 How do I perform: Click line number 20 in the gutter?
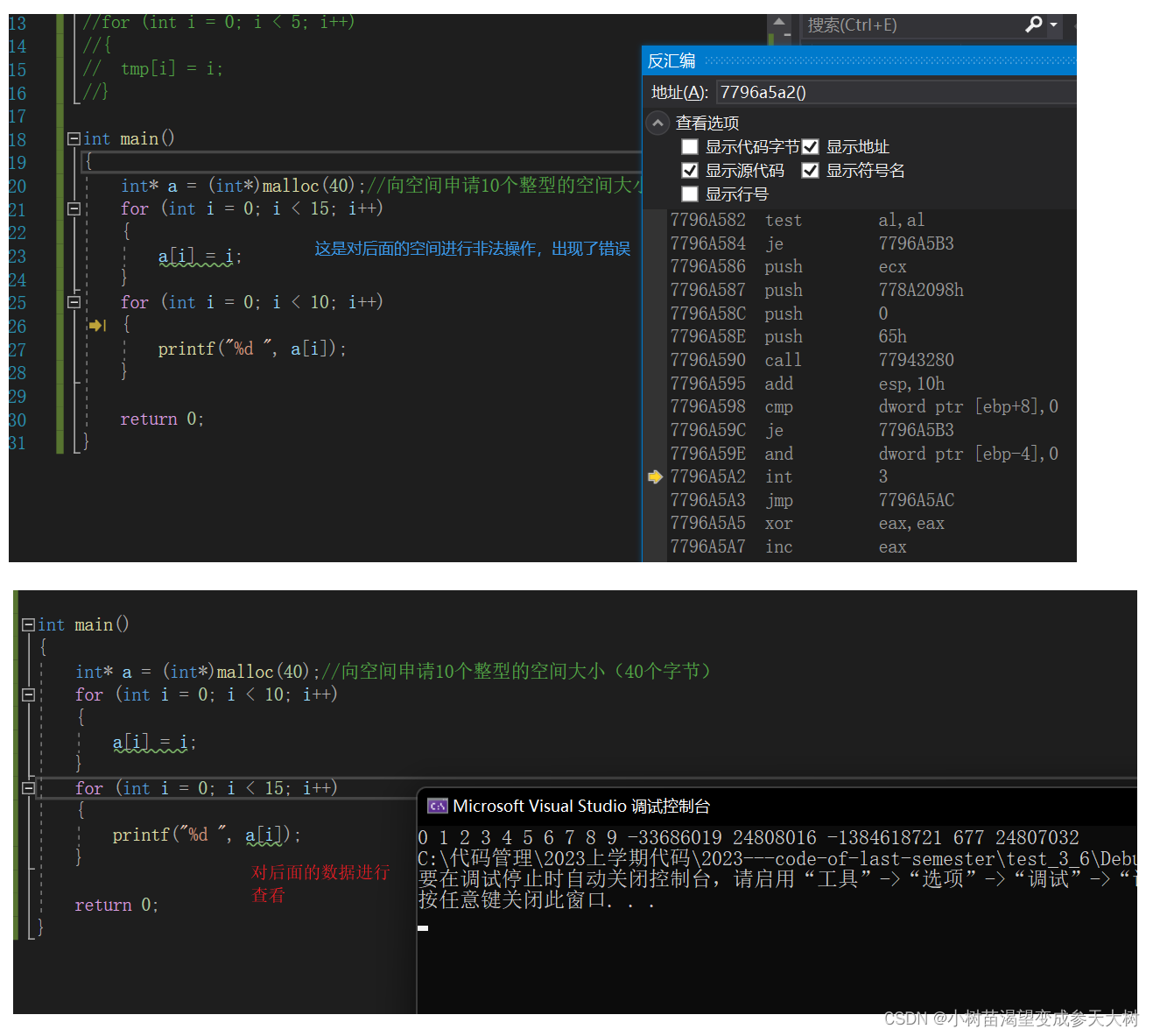click(18, 186)
